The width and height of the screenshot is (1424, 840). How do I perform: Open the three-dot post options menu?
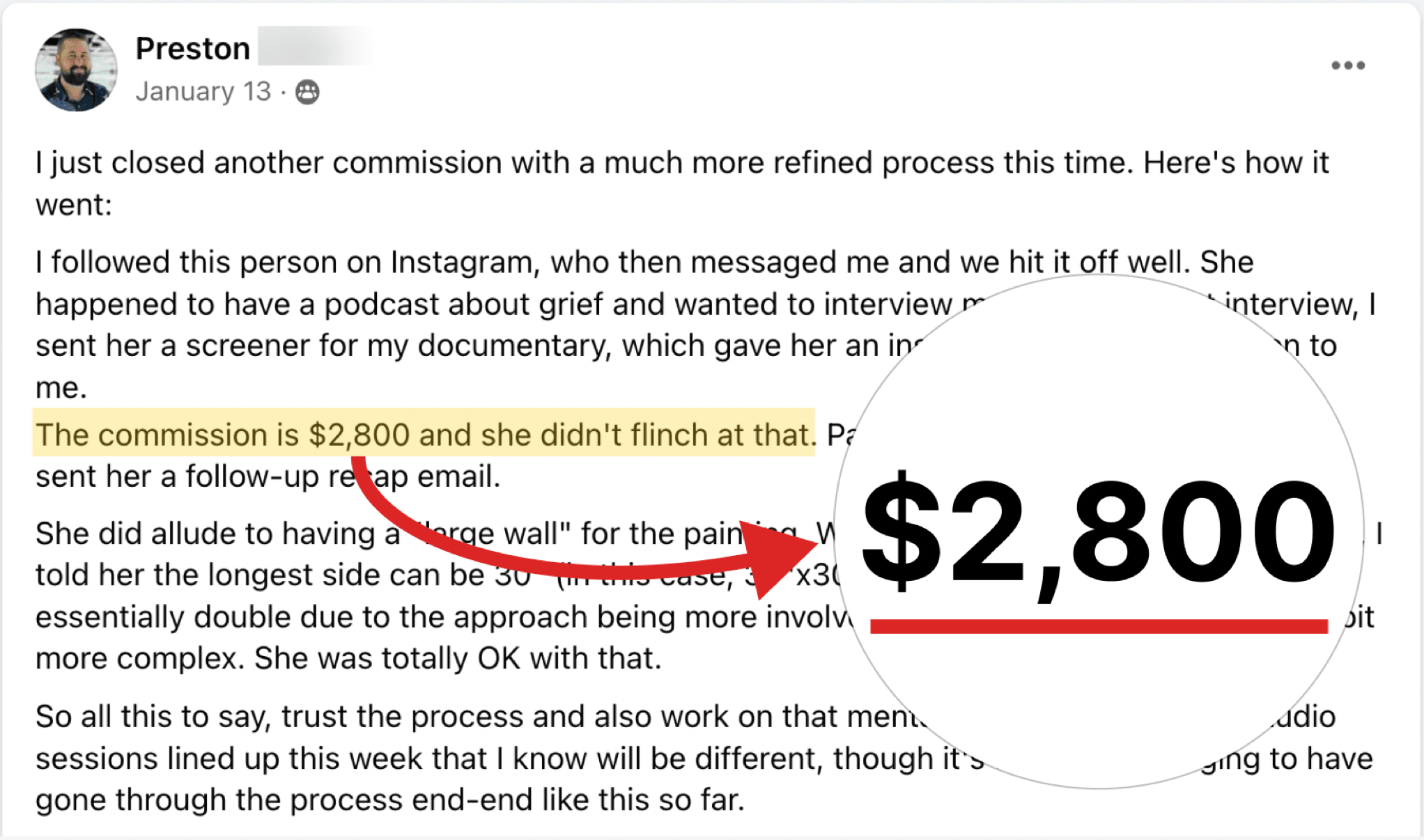[1347, 65]
